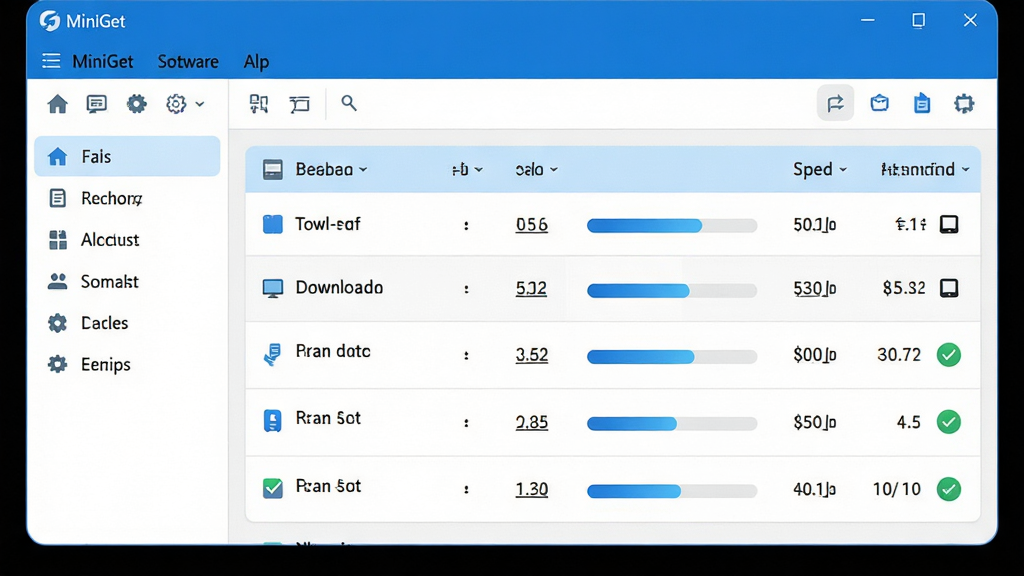Click the green check circle beside 4.5
Screen dimensions: 1024x576
(949, 422)
